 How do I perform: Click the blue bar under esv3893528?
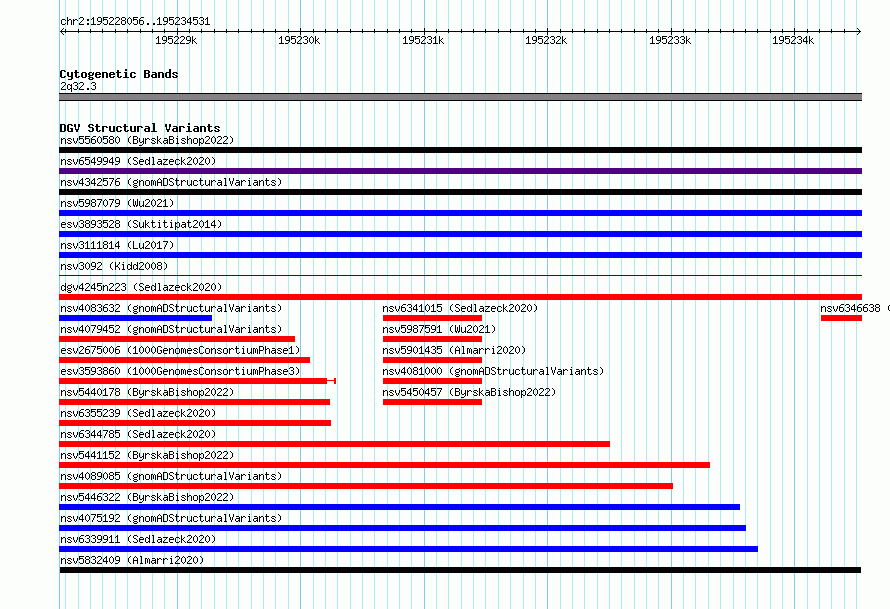coord(460,234)
